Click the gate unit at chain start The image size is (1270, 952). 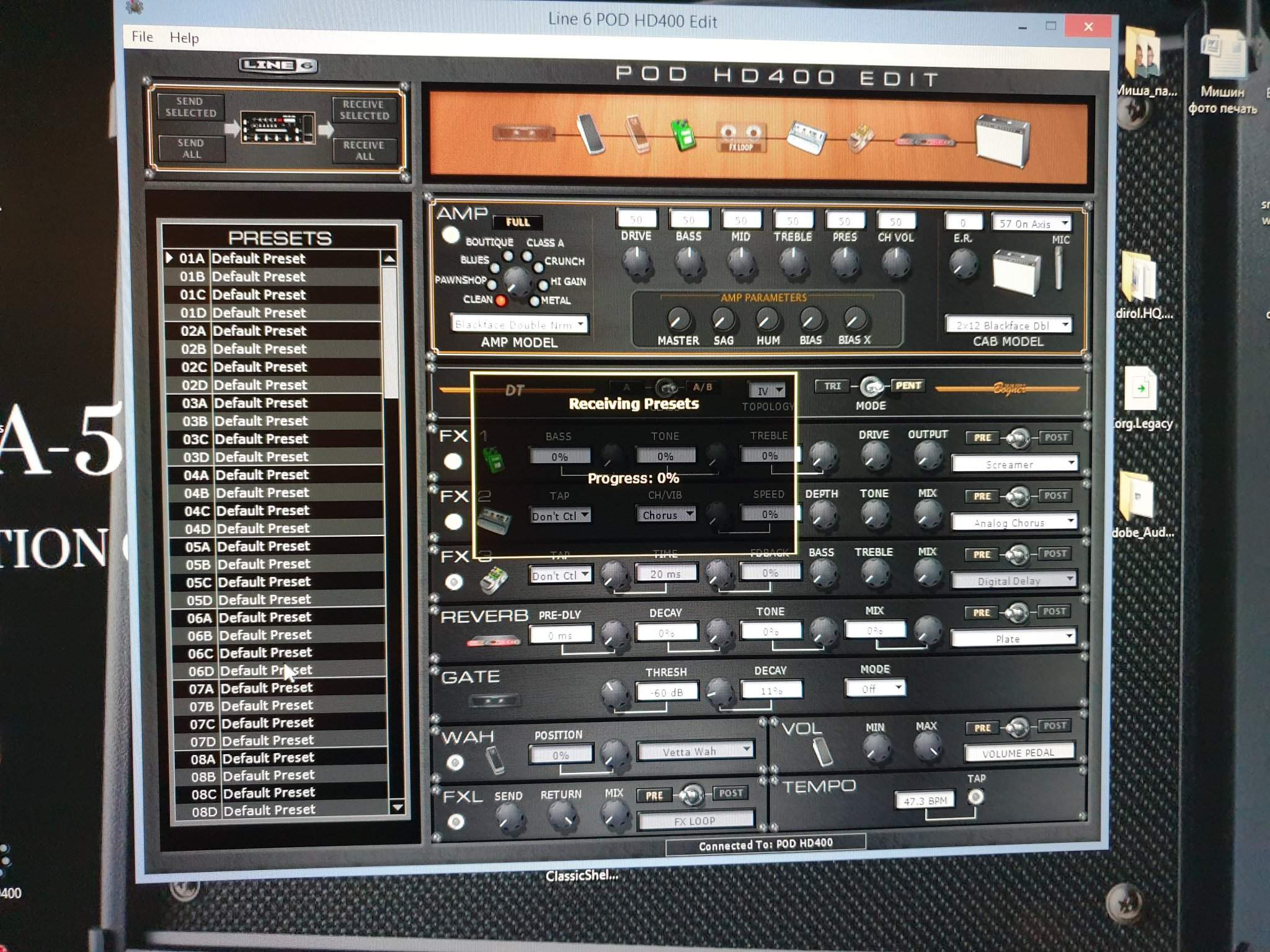click(x=524, y=133)
